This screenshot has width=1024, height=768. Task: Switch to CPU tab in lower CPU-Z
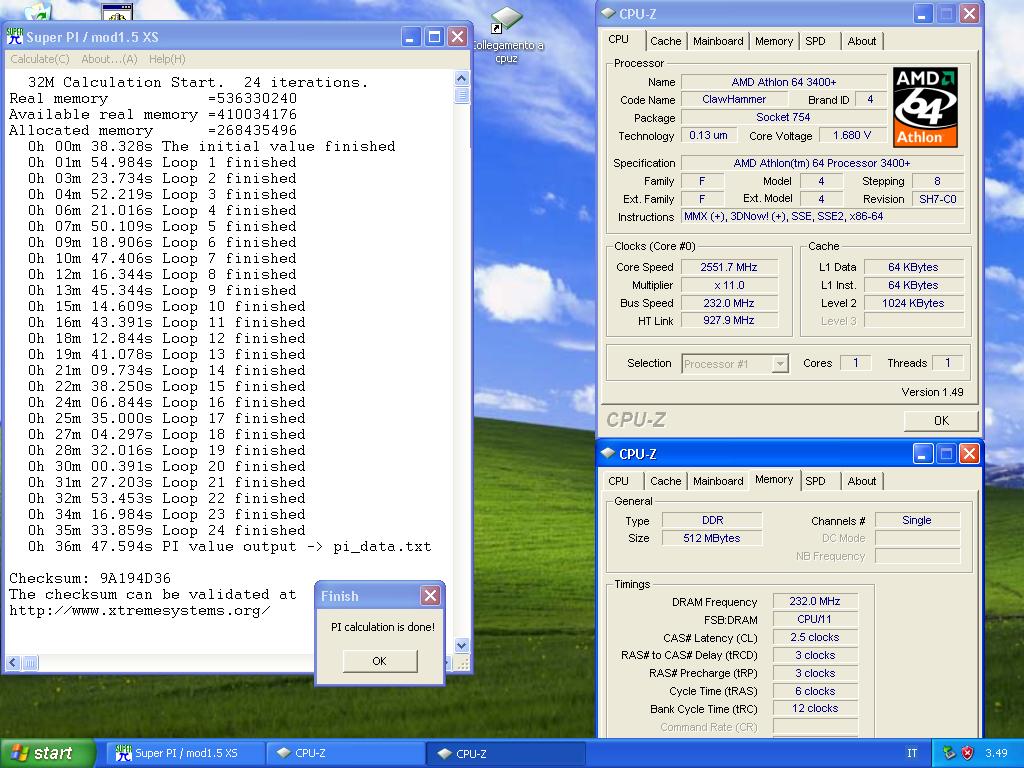618,481
